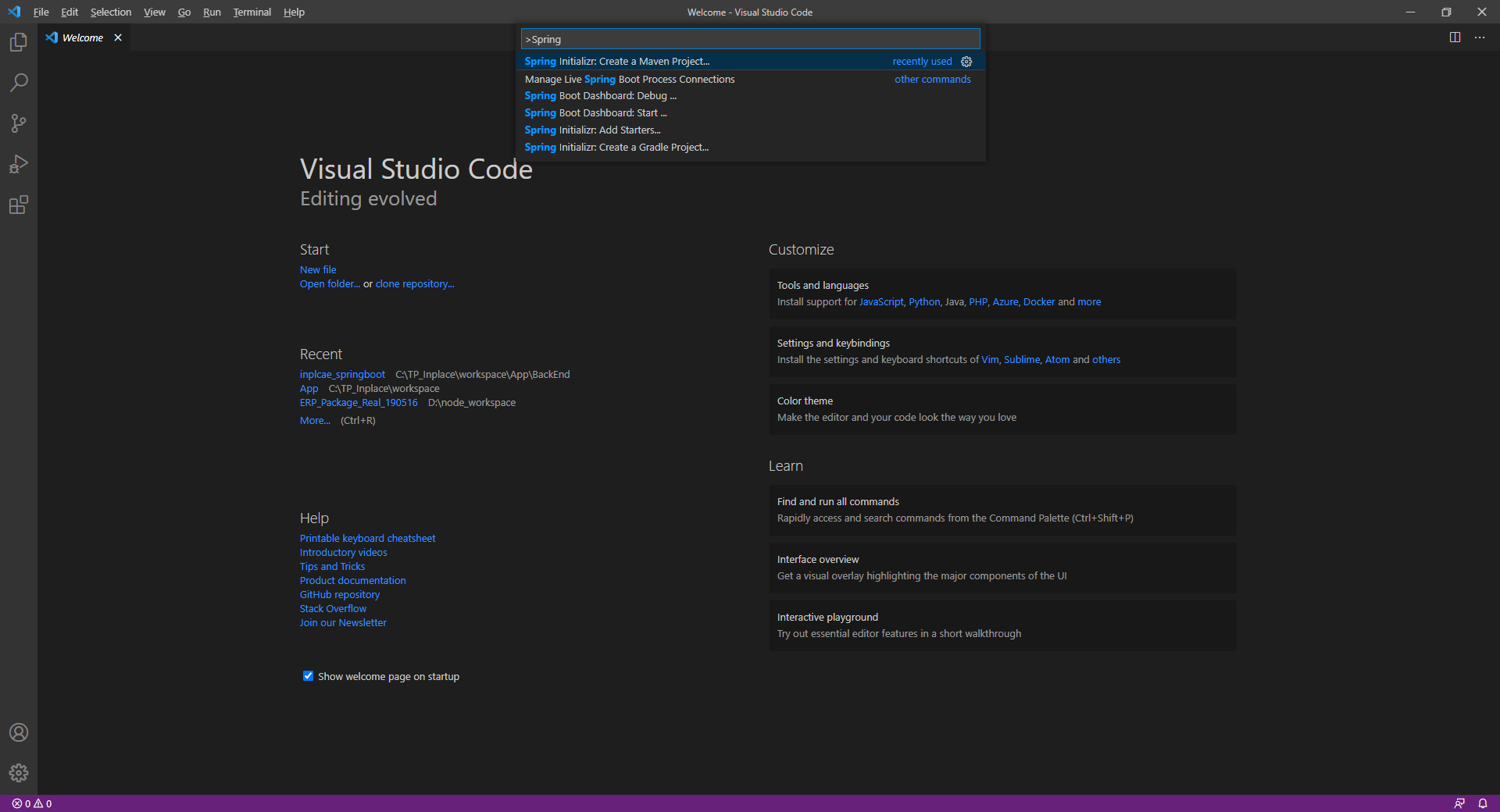Viewport: 1500px width, 812px height.
Task: Open Find and run all commands card
Action: tap(1002, 510)
